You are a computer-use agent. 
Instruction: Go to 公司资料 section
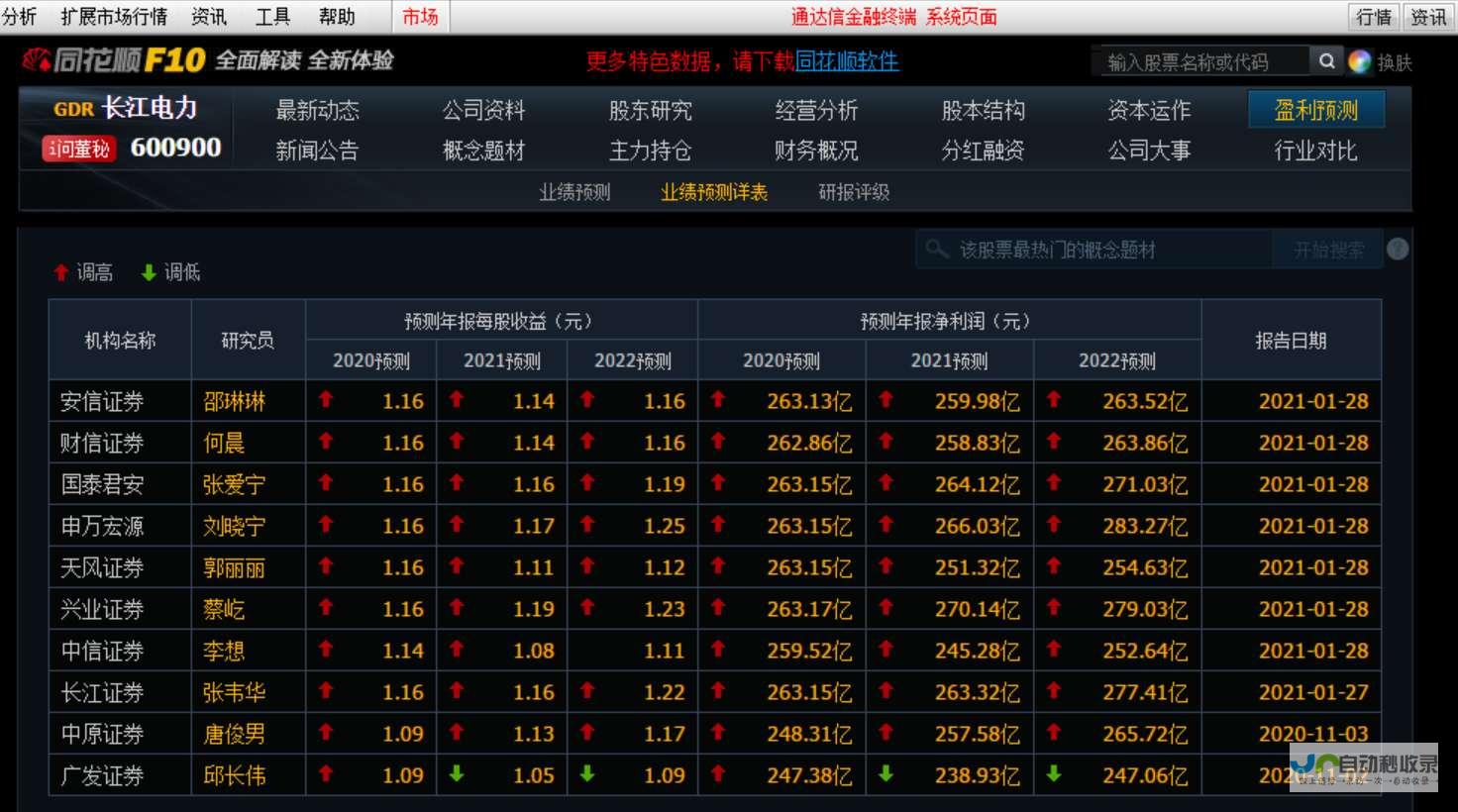(x=483, y=110)
